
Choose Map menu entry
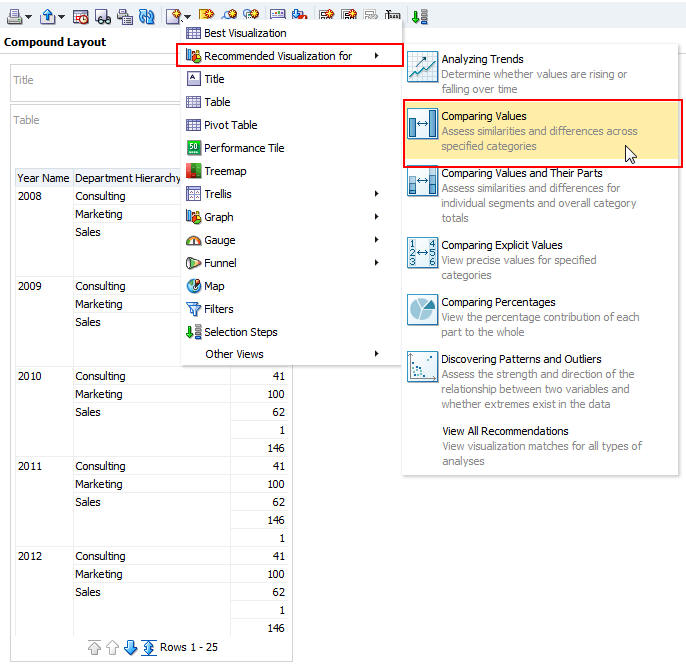pos(290,286)
